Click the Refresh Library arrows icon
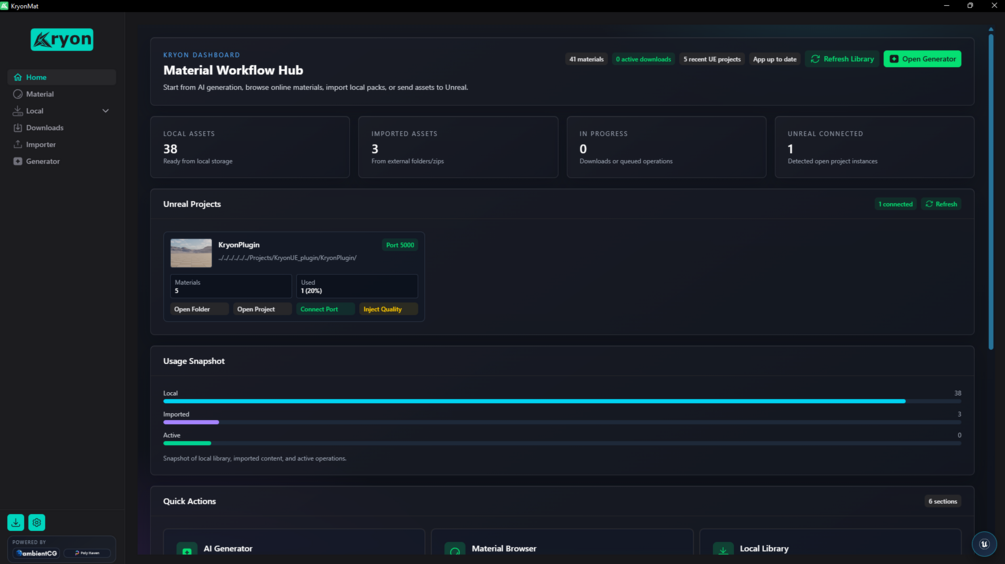The width and height of the screenshot is (1005, 564). tap(815, 59)
